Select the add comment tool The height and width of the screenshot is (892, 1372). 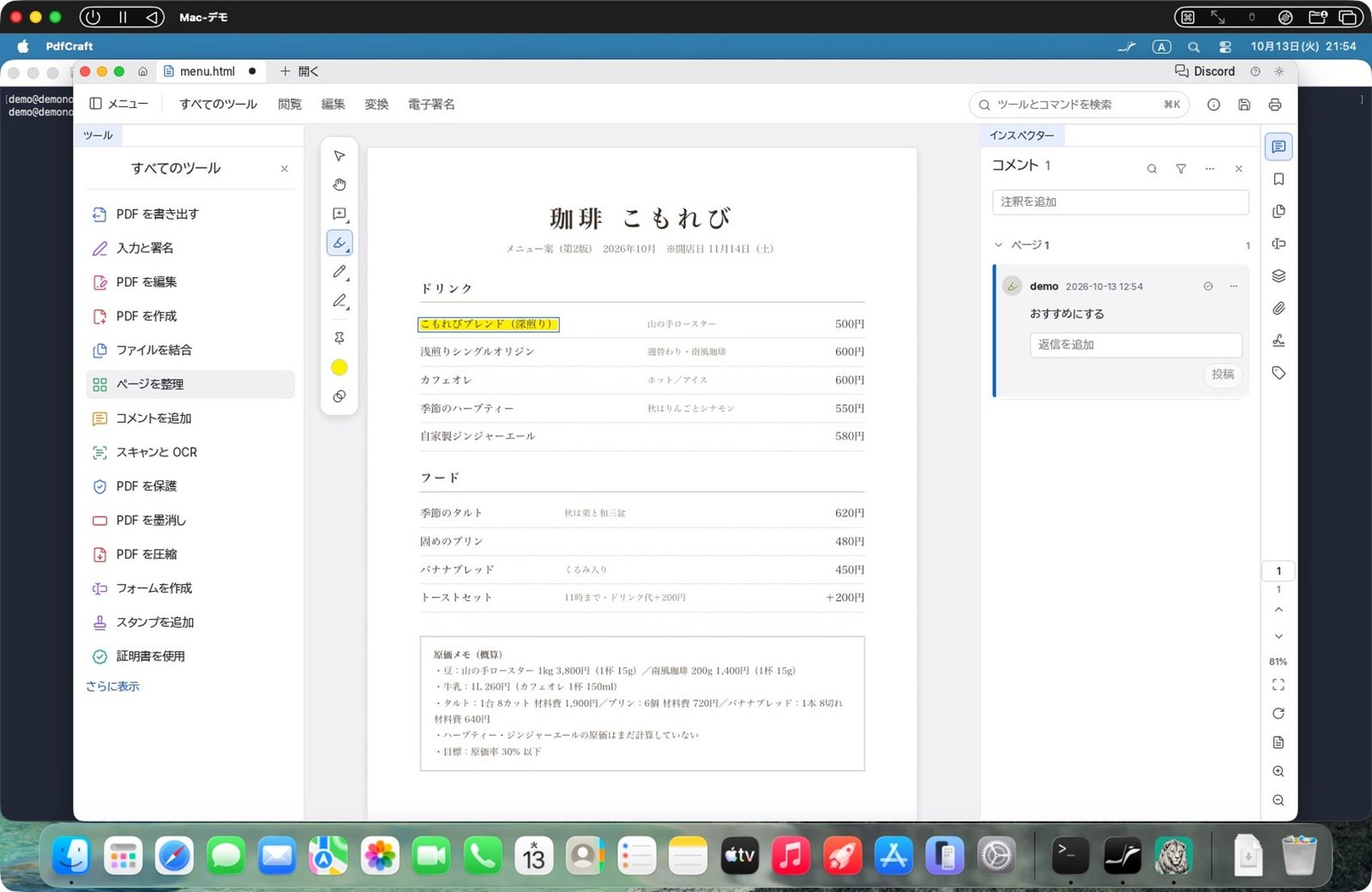(340, 214)
